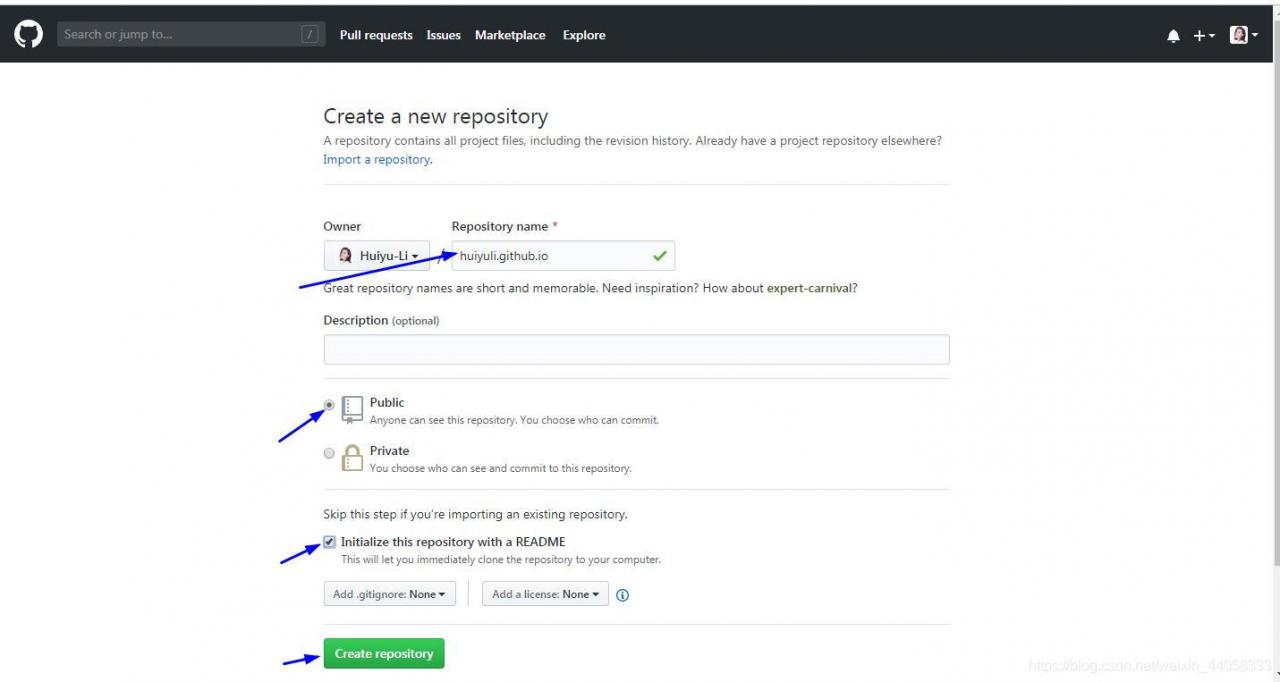Click the Create a new repository heading
The width and height of the screenshot is (1280, 682).
click(x=436, y=117)
